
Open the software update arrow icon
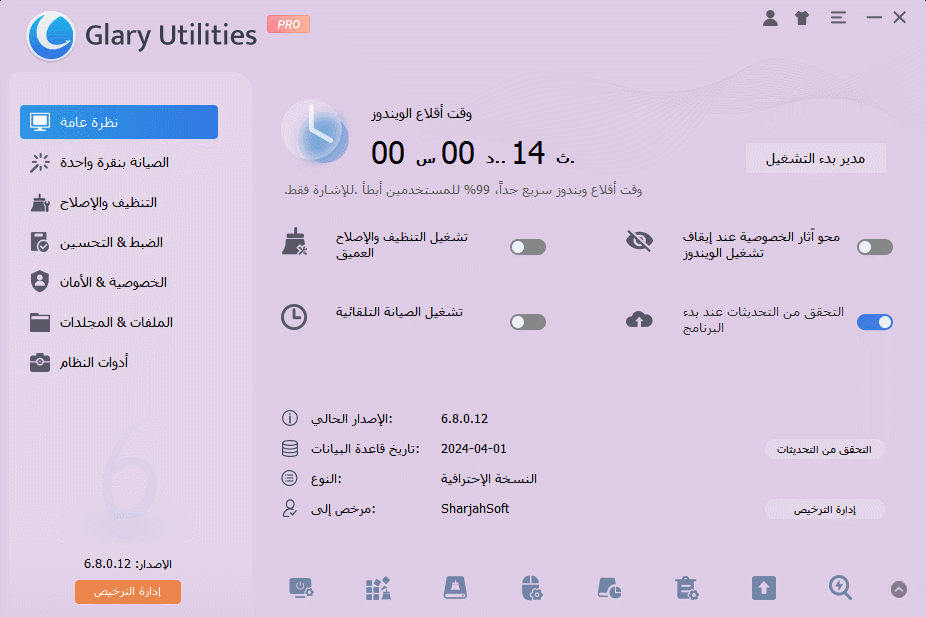coord(764,588)
